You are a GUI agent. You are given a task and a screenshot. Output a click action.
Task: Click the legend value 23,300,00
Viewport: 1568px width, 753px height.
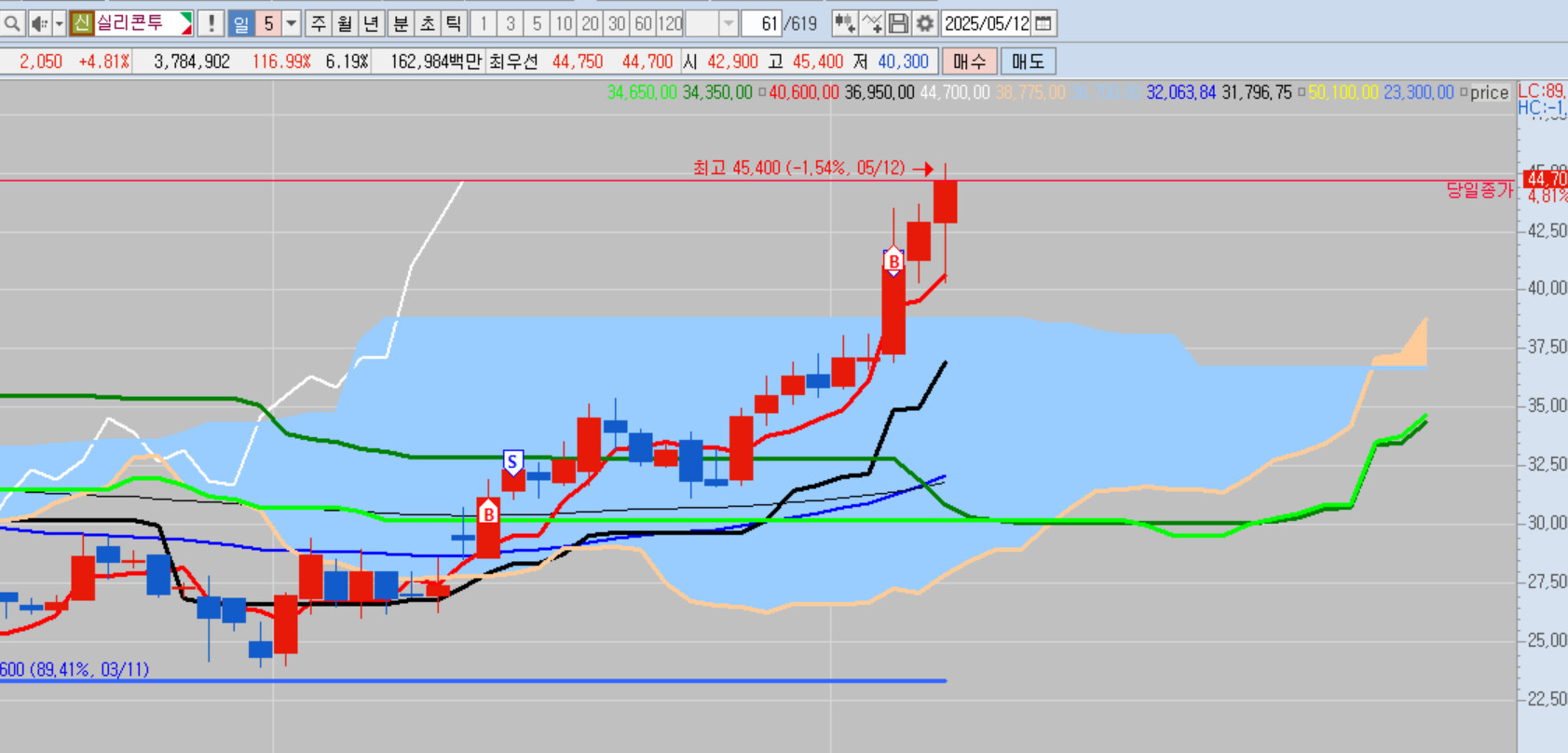coord(1419,92)
